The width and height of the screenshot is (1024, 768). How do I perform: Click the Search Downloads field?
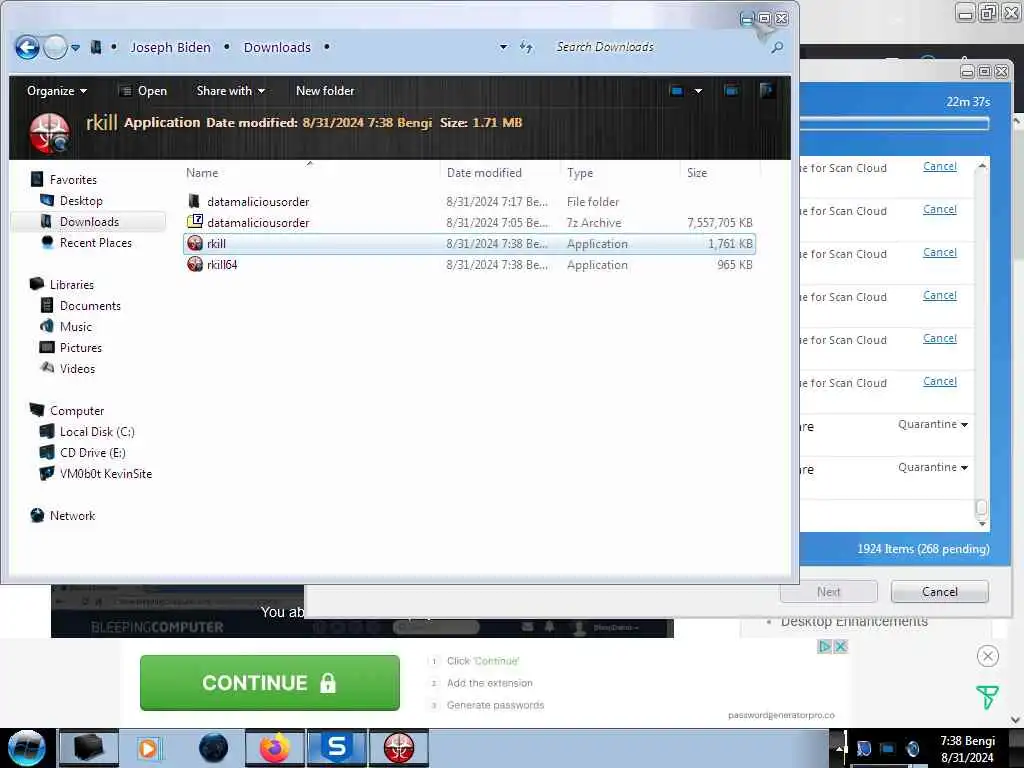(x=658, y=47)
